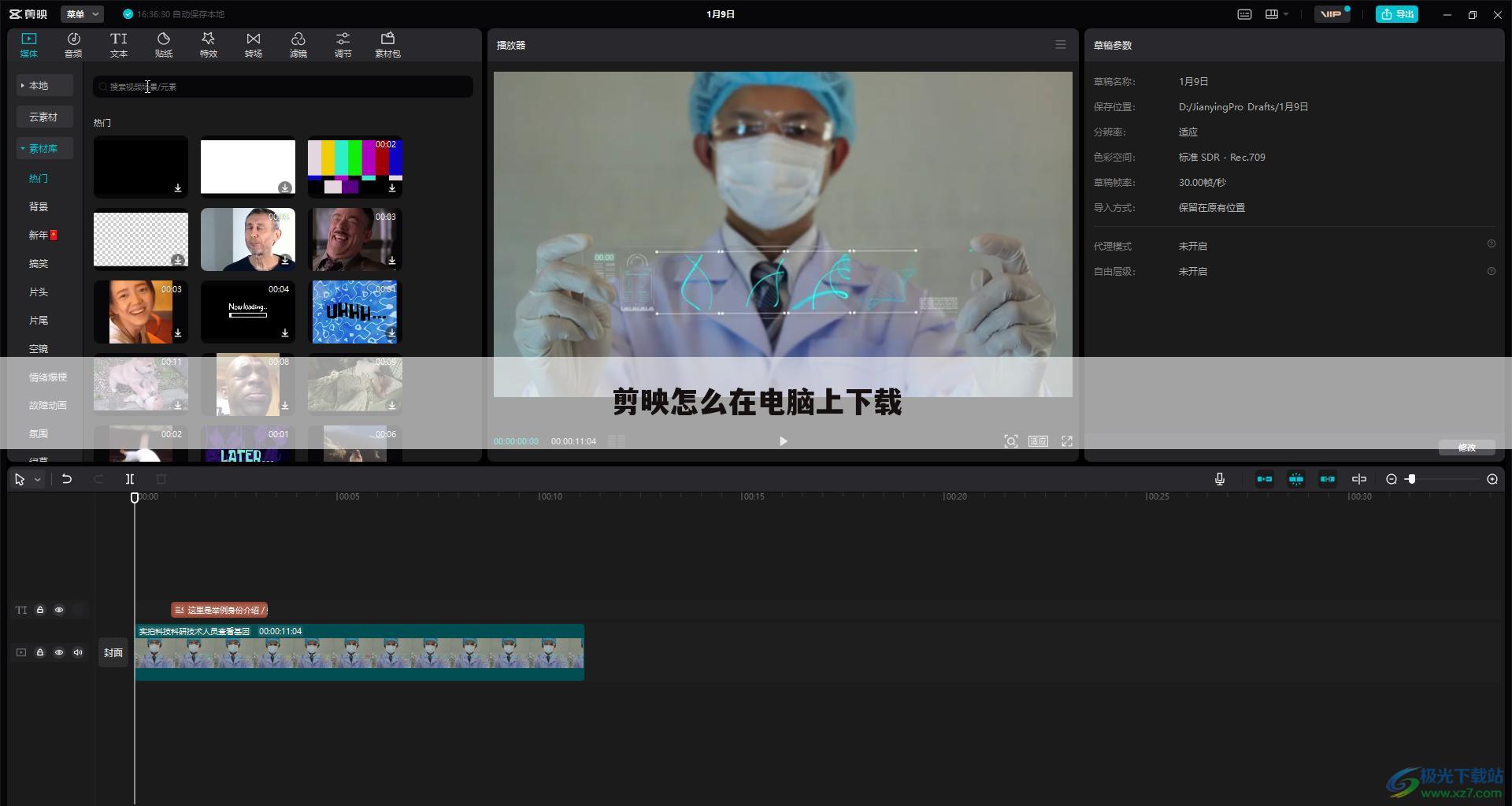
Task: Undo the last action
Action: click(x=67, y=479)
